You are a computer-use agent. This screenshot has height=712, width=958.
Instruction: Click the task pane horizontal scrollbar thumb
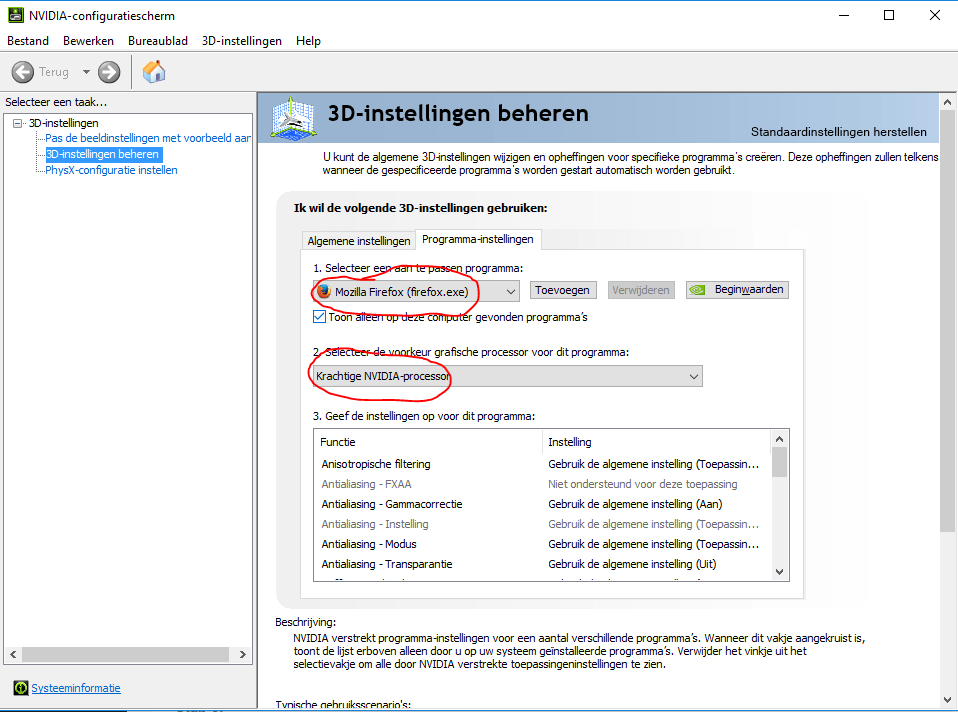click(125, 654)
